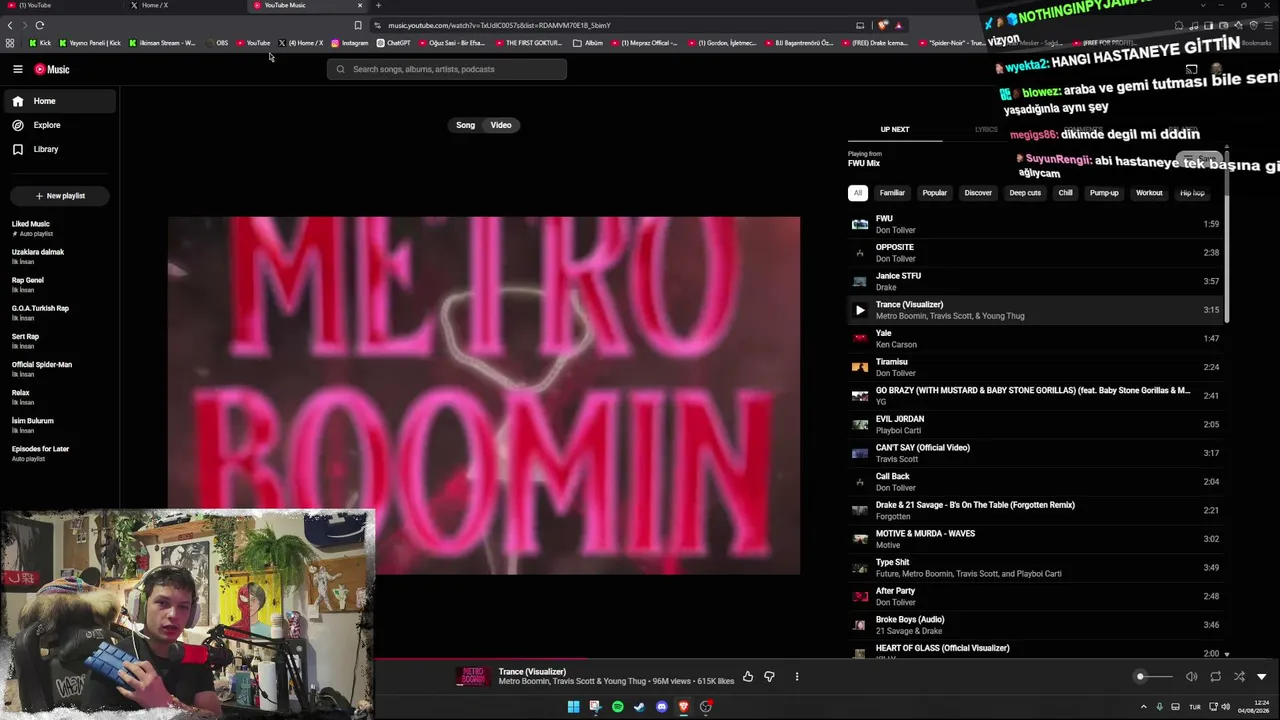Image resolution: width=1280 pixels, height=720 pixels.
Task: Select the UP NEXT tab
Action: [895, 129]
